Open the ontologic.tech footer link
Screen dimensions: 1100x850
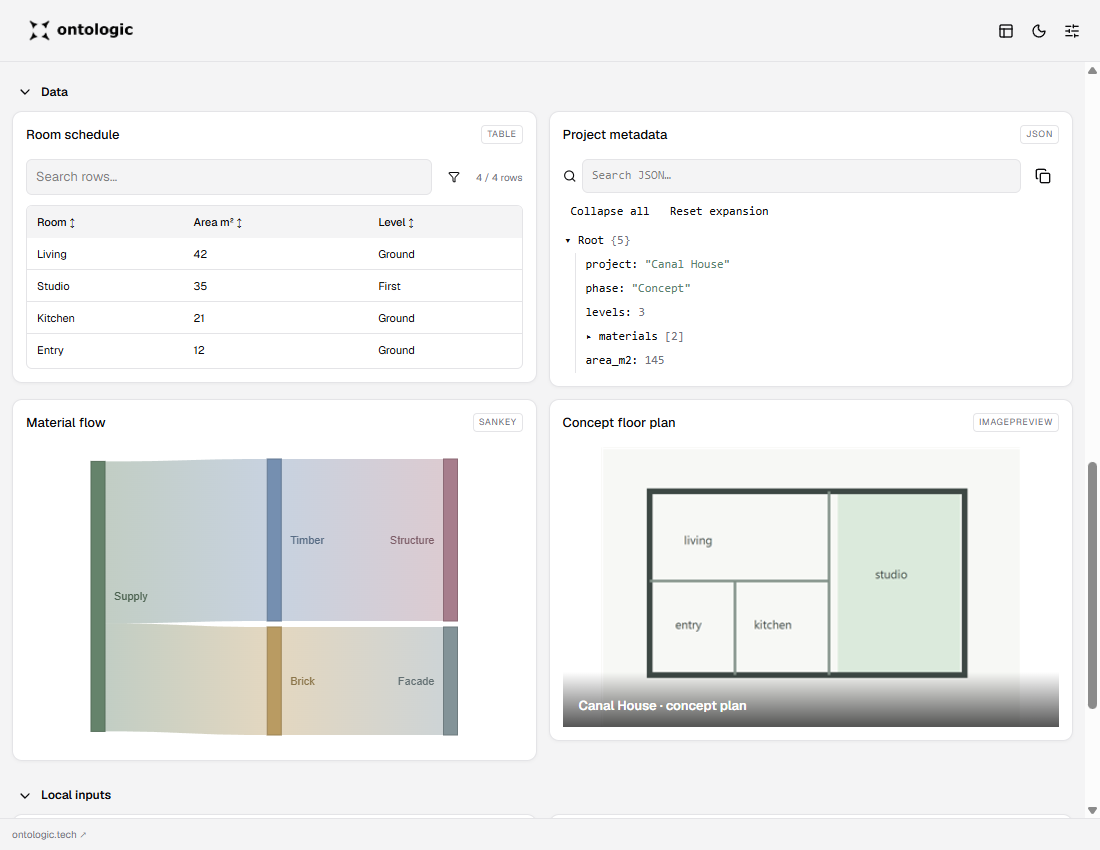point(49,835)
